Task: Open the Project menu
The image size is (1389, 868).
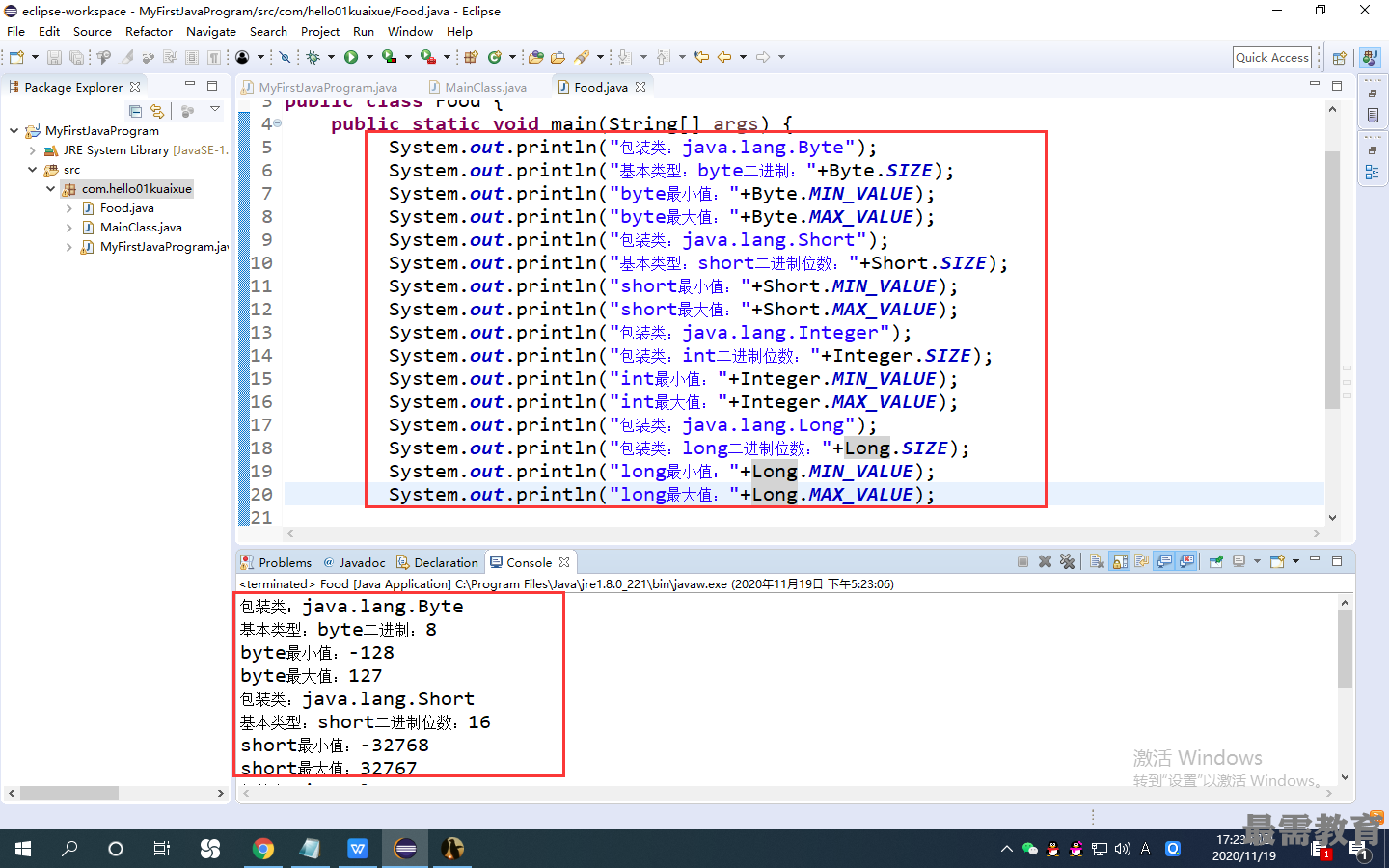Action: (x=320, y=31)
